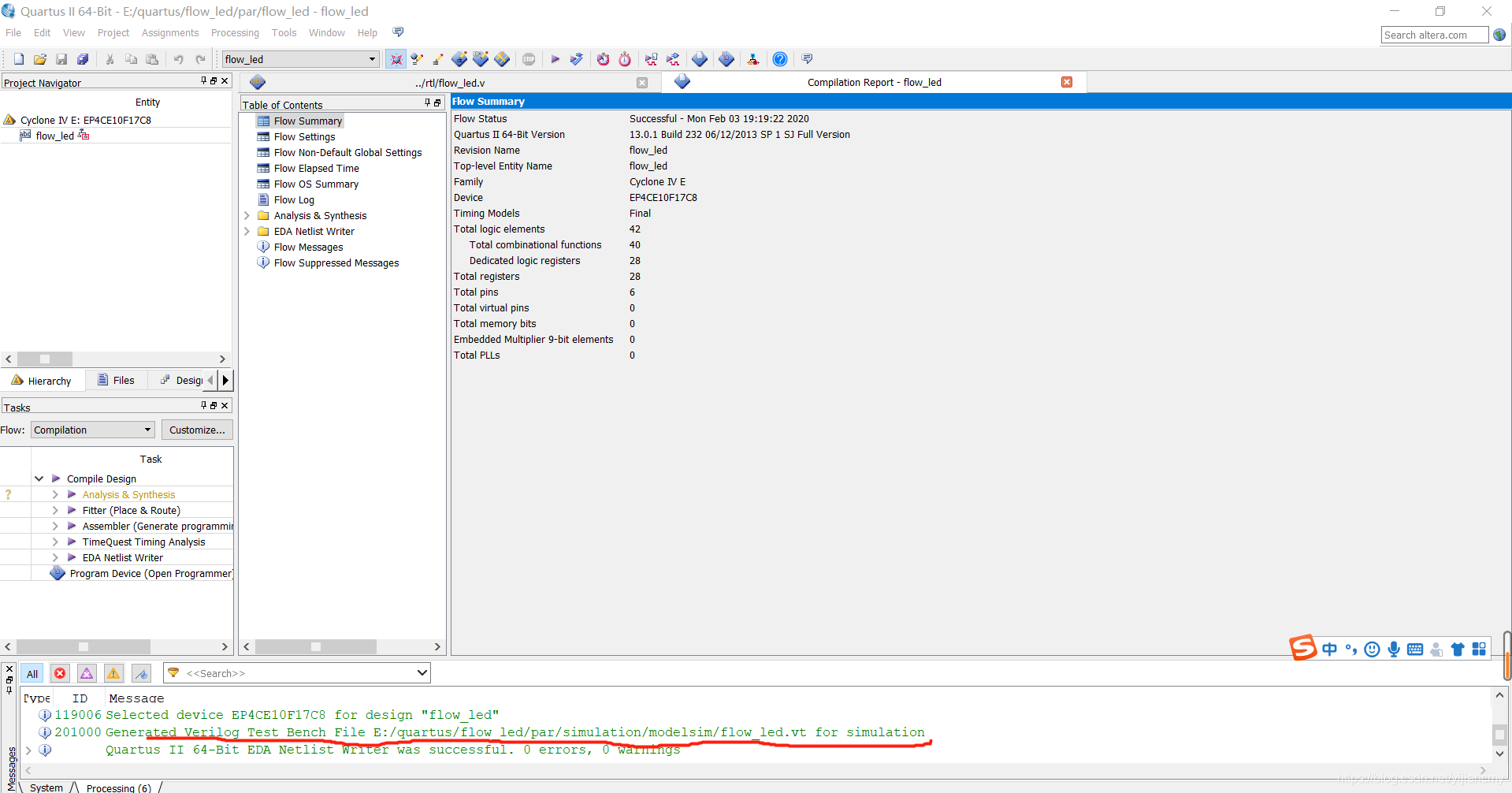This screenshot has width=1512, height=793.
Task: Click the blue Help question mark icon
Action: [780, 59]
